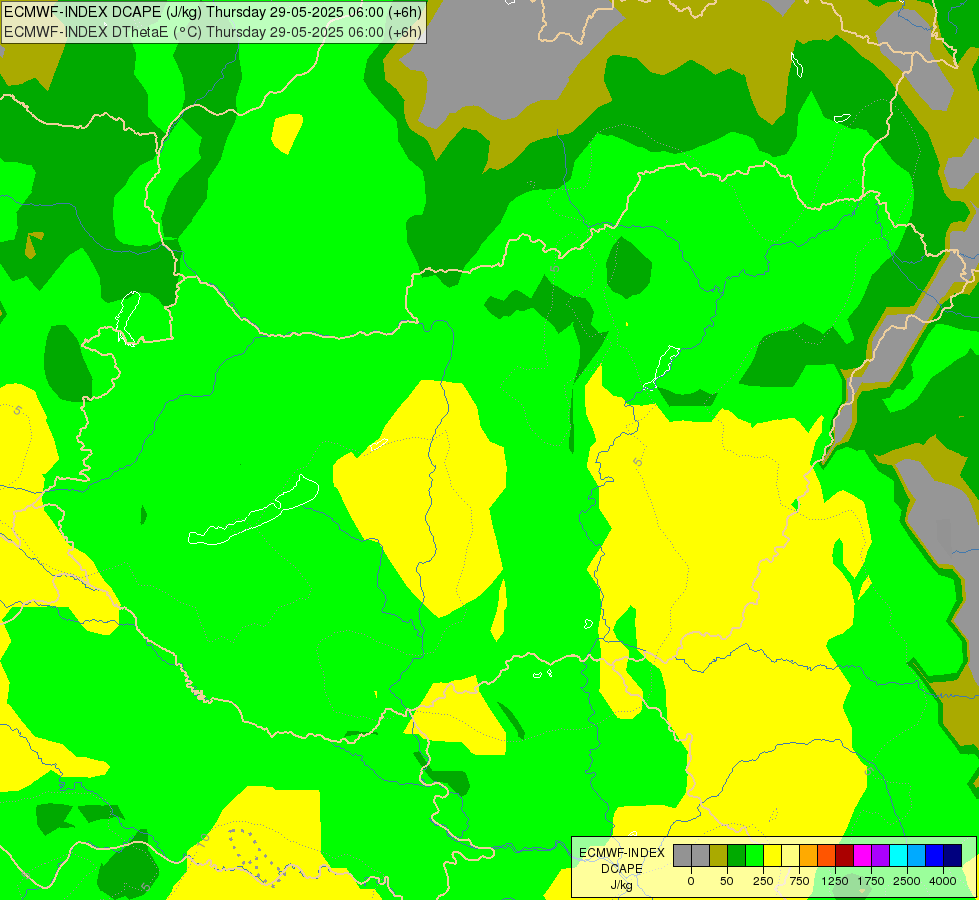Select the medium blue legend swatch before 4000
This screenshot has width=979, height=900.
tap(934, 855)
